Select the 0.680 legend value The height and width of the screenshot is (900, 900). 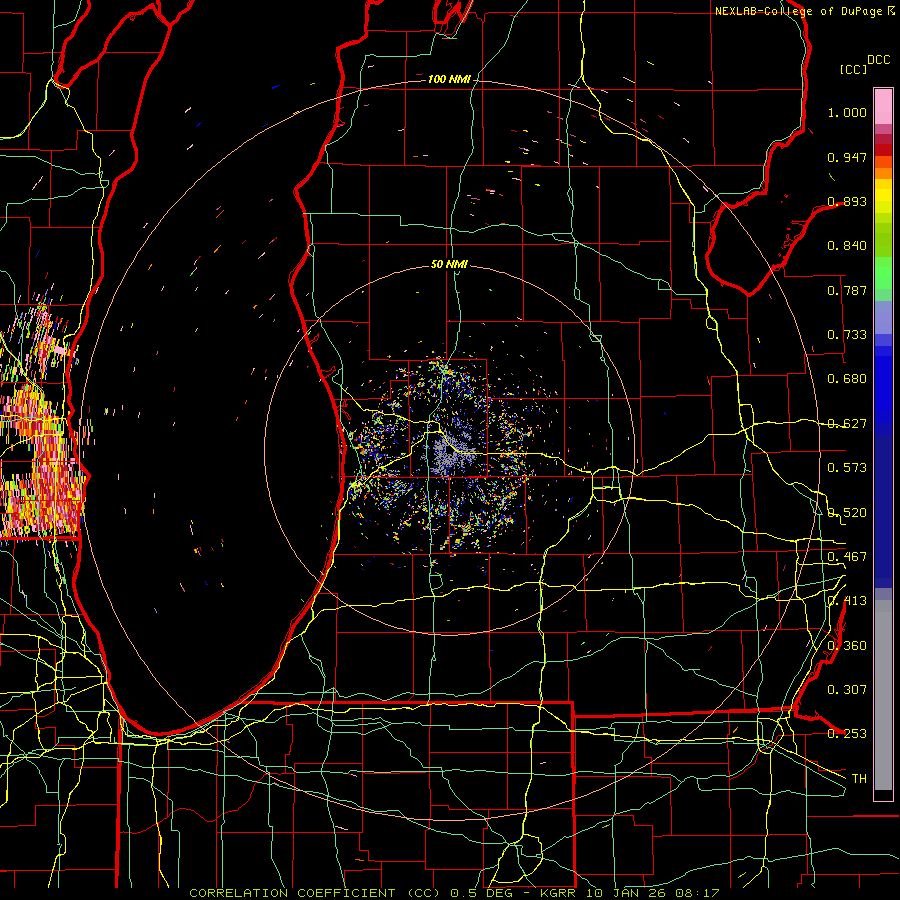[847, 379]
